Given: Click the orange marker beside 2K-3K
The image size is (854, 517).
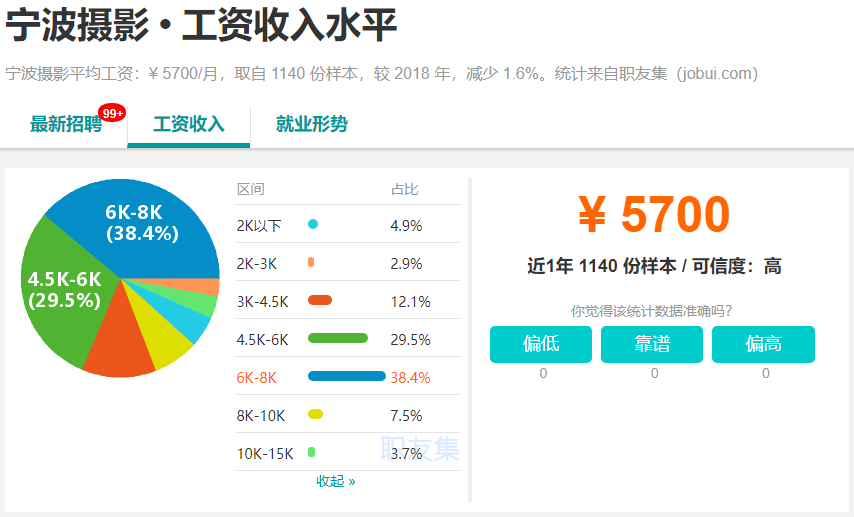Looking at the screenshot, I should point(311,262).
